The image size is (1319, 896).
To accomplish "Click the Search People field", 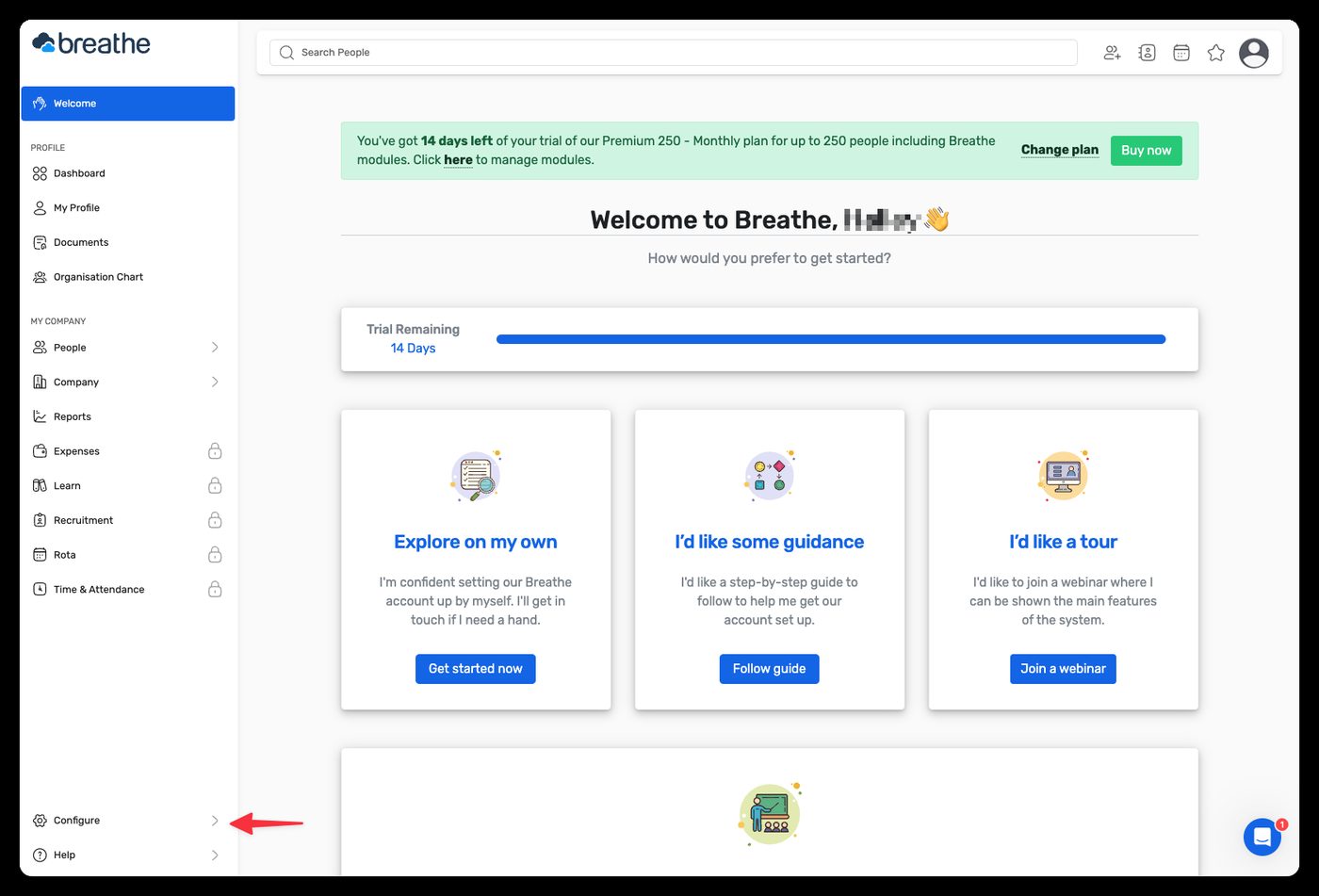I will pos(674,53).
